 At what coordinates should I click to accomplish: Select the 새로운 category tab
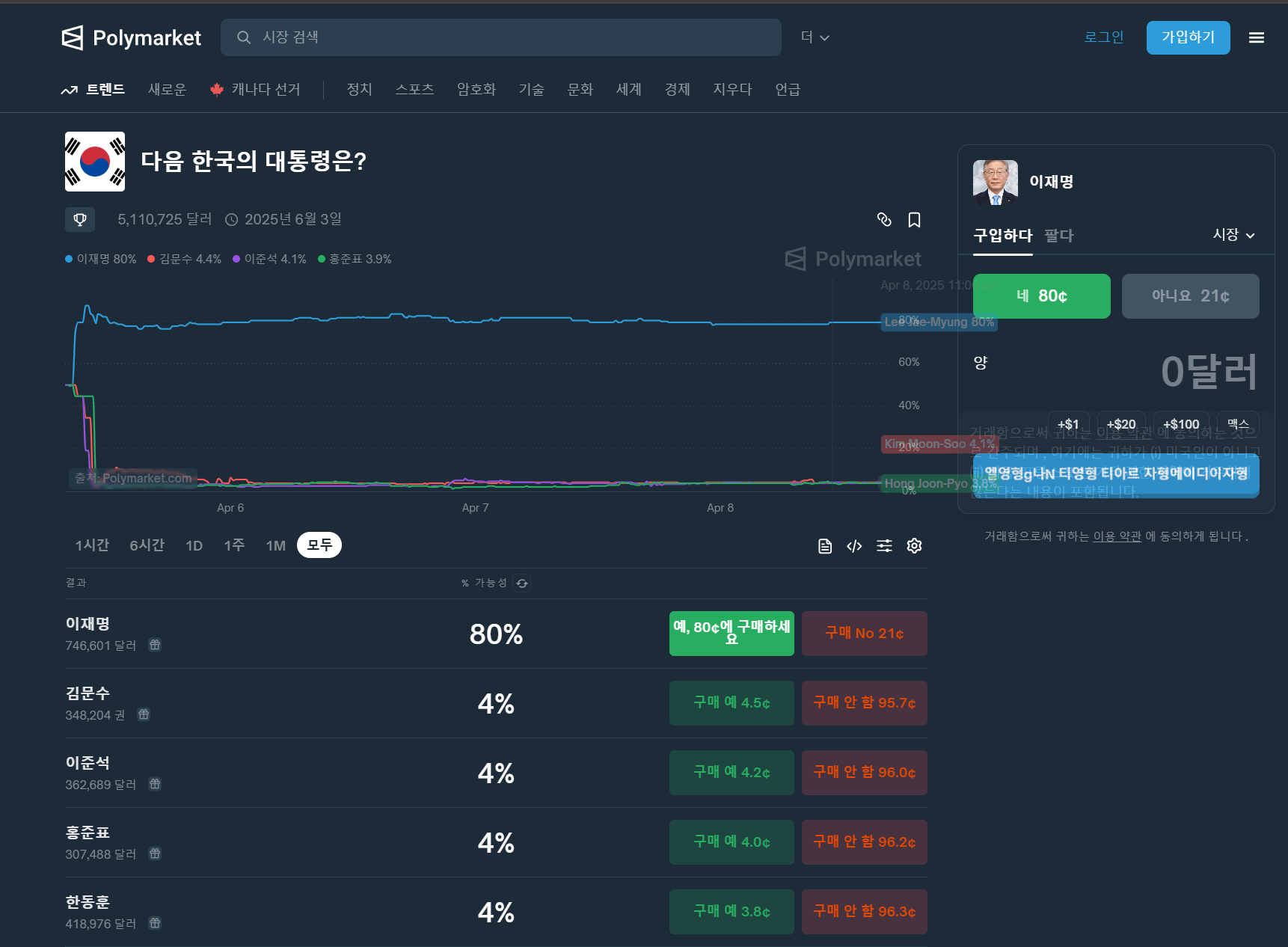tap(167, 90)
